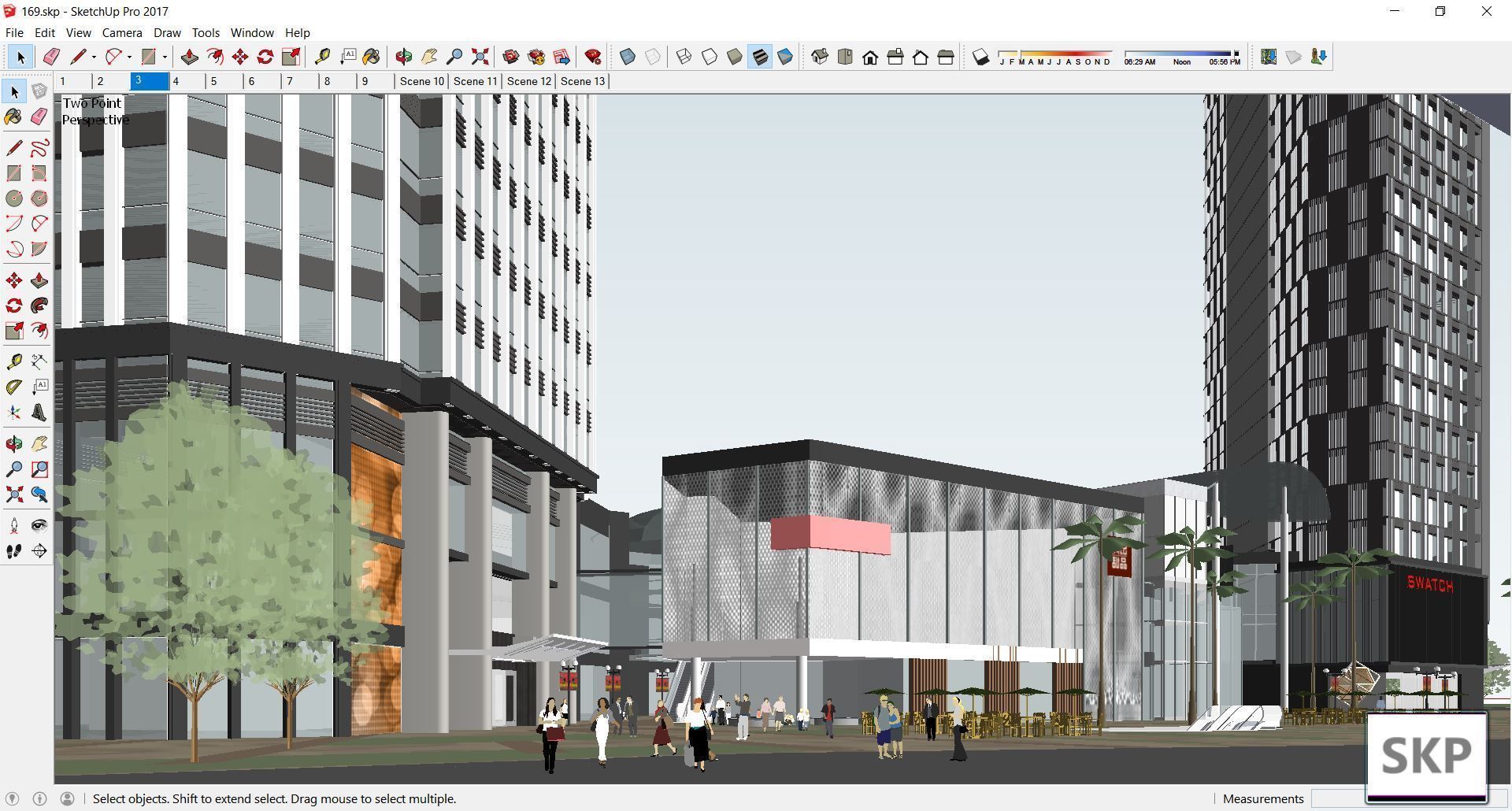
Task: Switch to Scene 10 tab
Action: [x=422, y=81]
